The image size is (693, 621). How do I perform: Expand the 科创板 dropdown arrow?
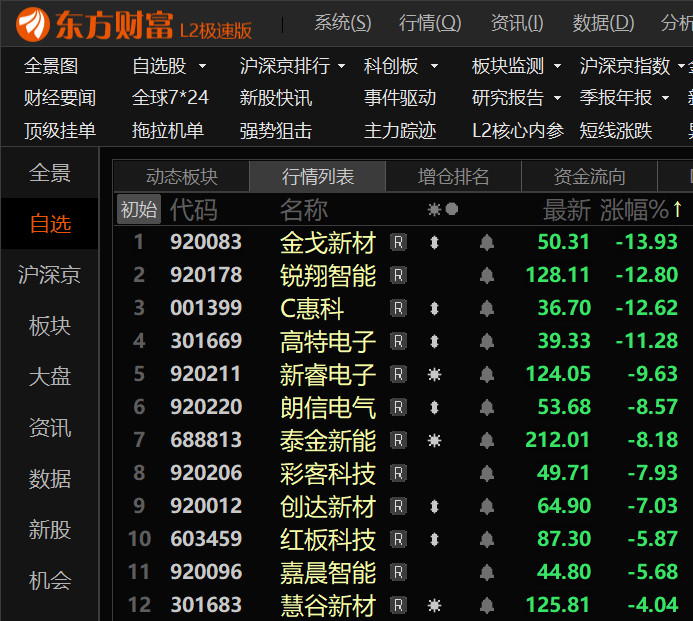434,66
